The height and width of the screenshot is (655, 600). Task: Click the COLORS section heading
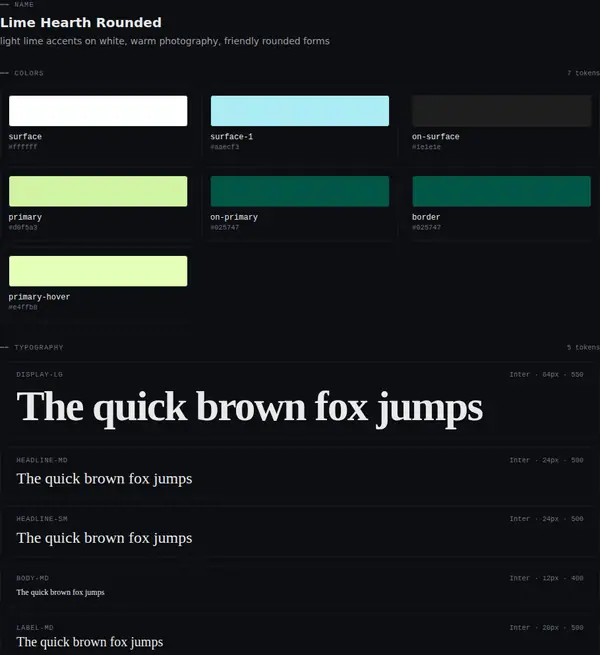coord(29,73)
